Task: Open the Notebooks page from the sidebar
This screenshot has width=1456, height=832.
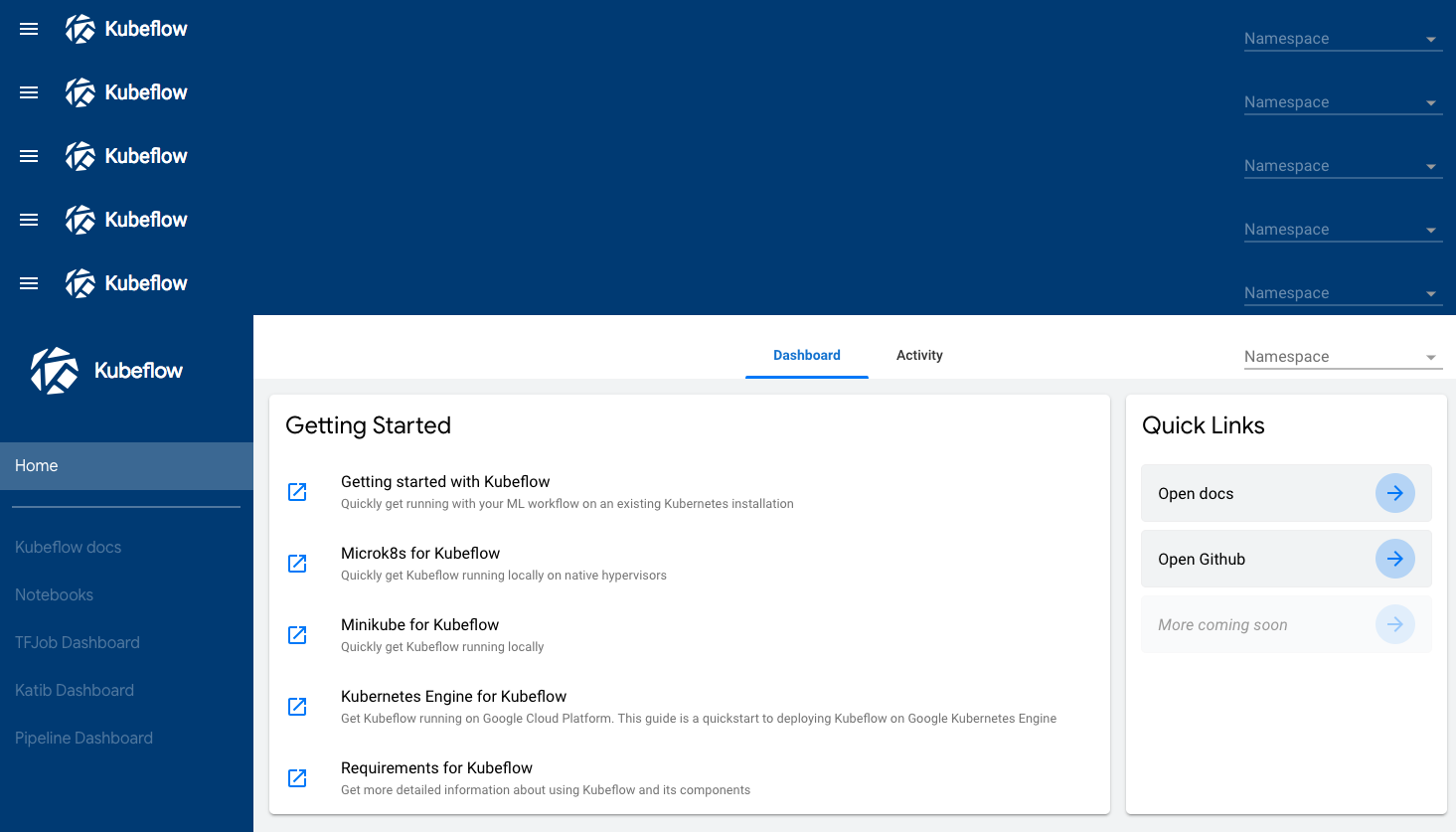Action: 54,594
